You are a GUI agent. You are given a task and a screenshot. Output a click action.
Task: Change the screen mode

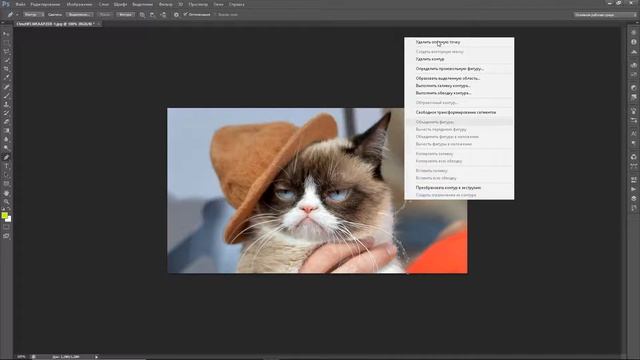[6, 236]
